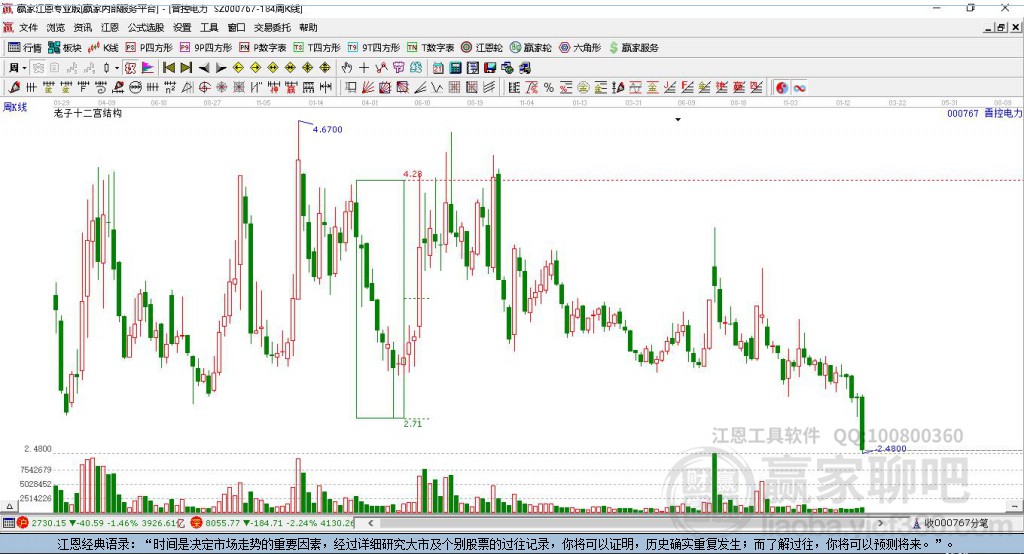Select the angle line tool
This screenshot has width=1024, height=554.
pyautogui.click(x=421, y=88)
